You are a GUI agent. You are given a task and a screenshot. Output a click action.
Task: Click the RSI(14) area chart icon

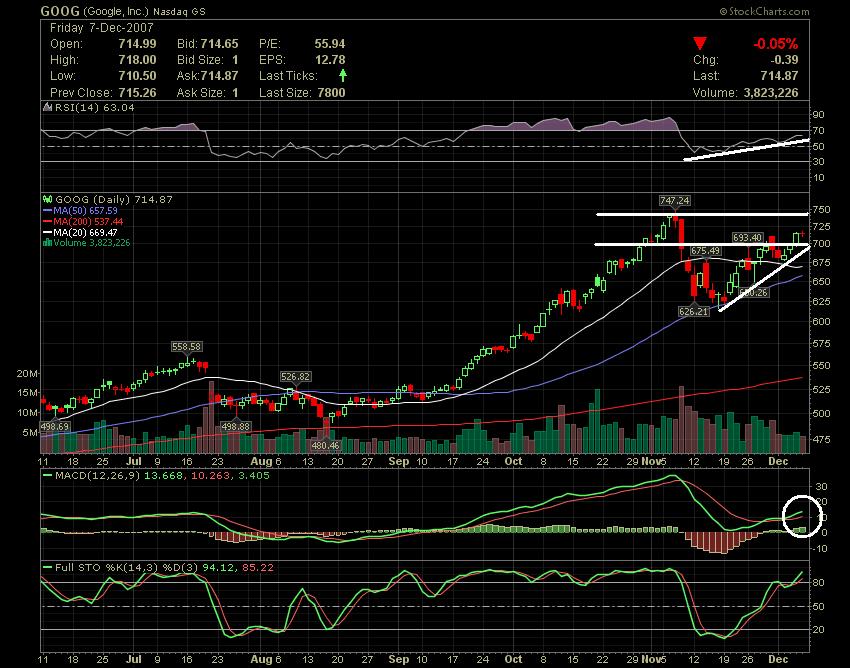pos(48,107)
